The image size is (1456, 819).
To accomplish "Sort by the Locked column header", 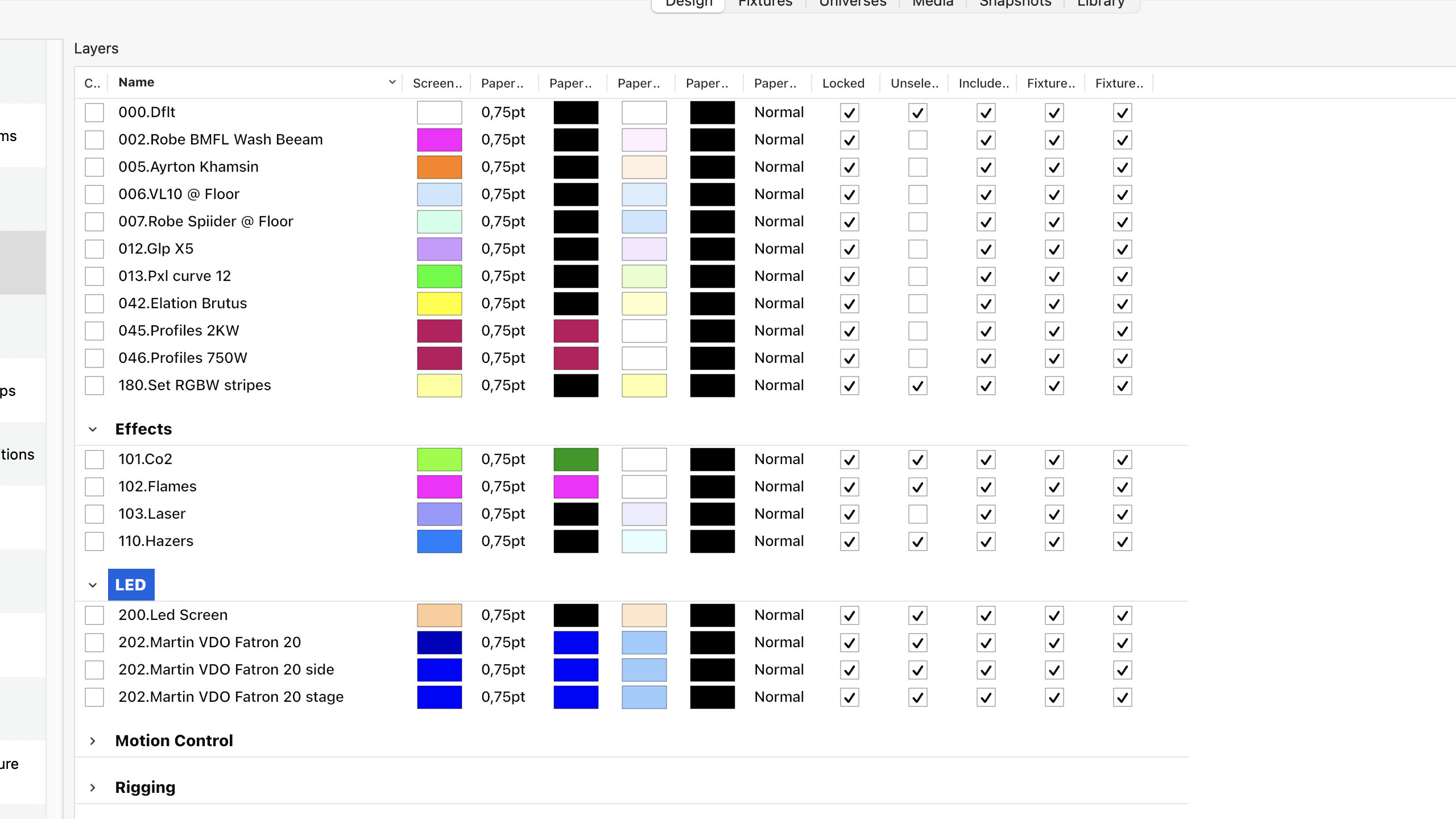I will coord(843,83).
